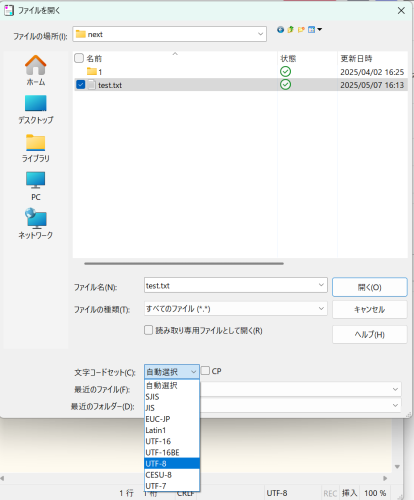Select UTF-8 from encoding list
The height and width of the screenshot is (500, 414).
pos(172,463)
